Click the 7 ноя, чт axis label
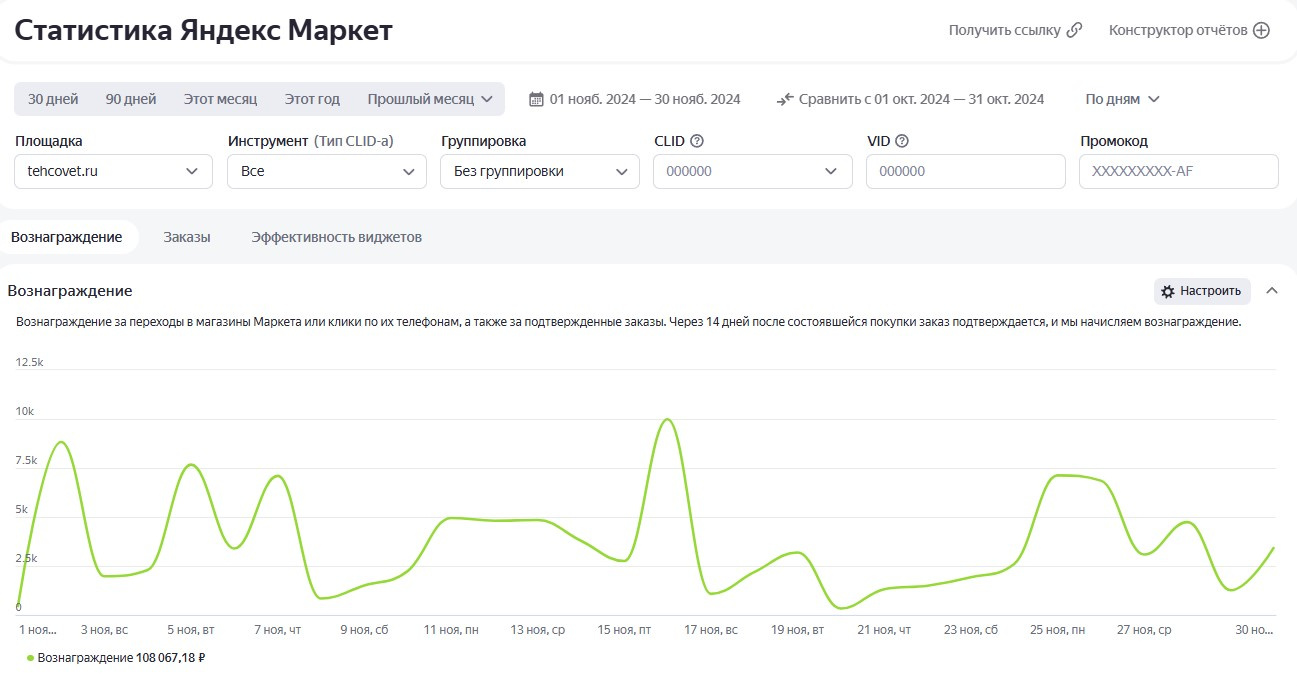The image size is (1297, 686). coord(278,630)
